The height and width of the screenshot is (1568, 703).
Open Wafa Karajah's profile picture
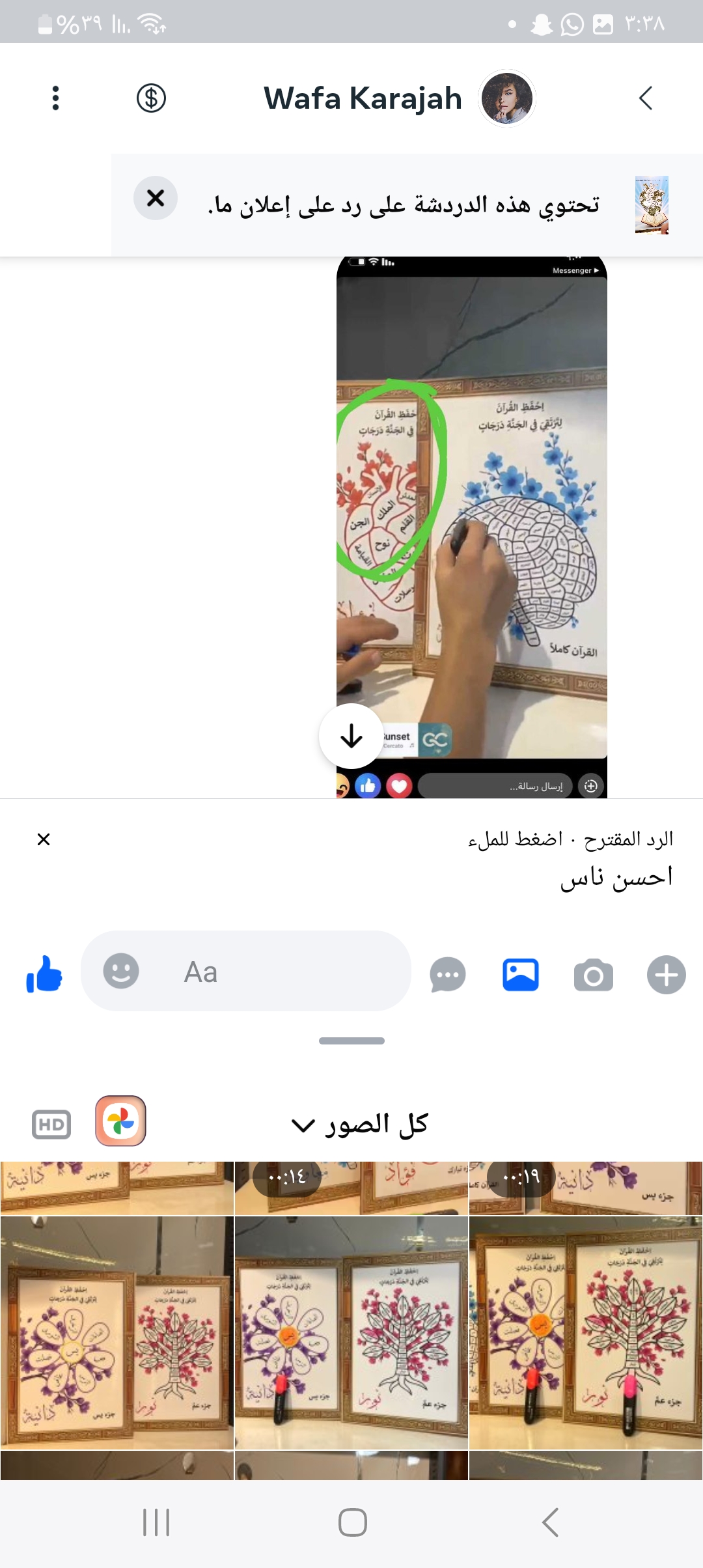(507, 98)
